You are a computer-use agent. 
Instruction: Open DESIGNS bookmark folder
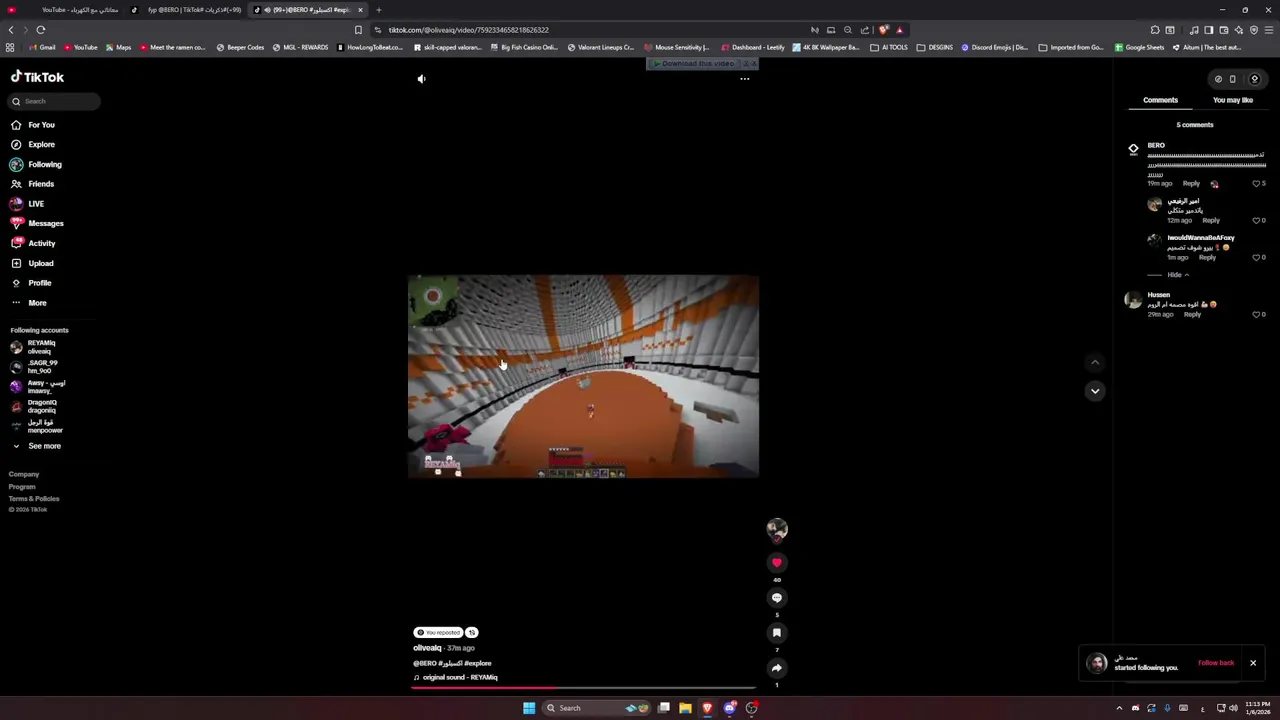(935, 47)
